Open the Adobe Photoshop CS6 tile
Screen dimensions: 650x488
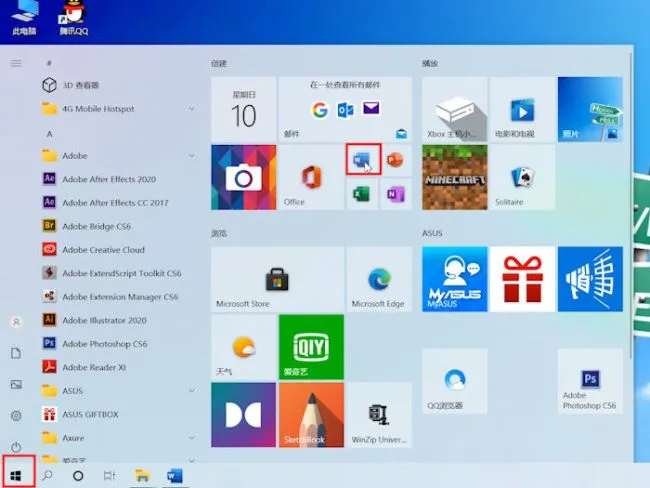tap(590, 381)
